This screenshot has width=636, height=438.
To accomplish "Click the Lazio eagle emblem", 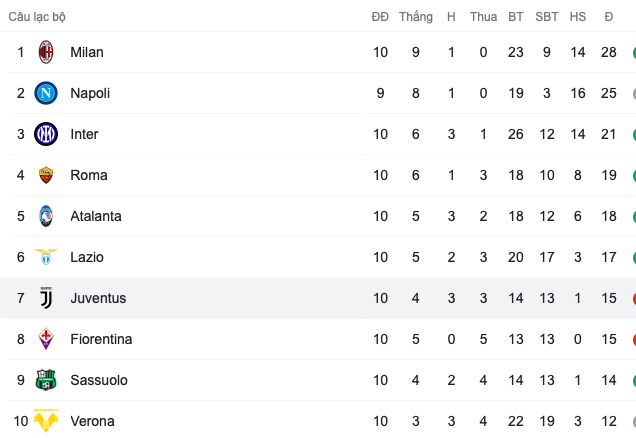I will 46,257.
